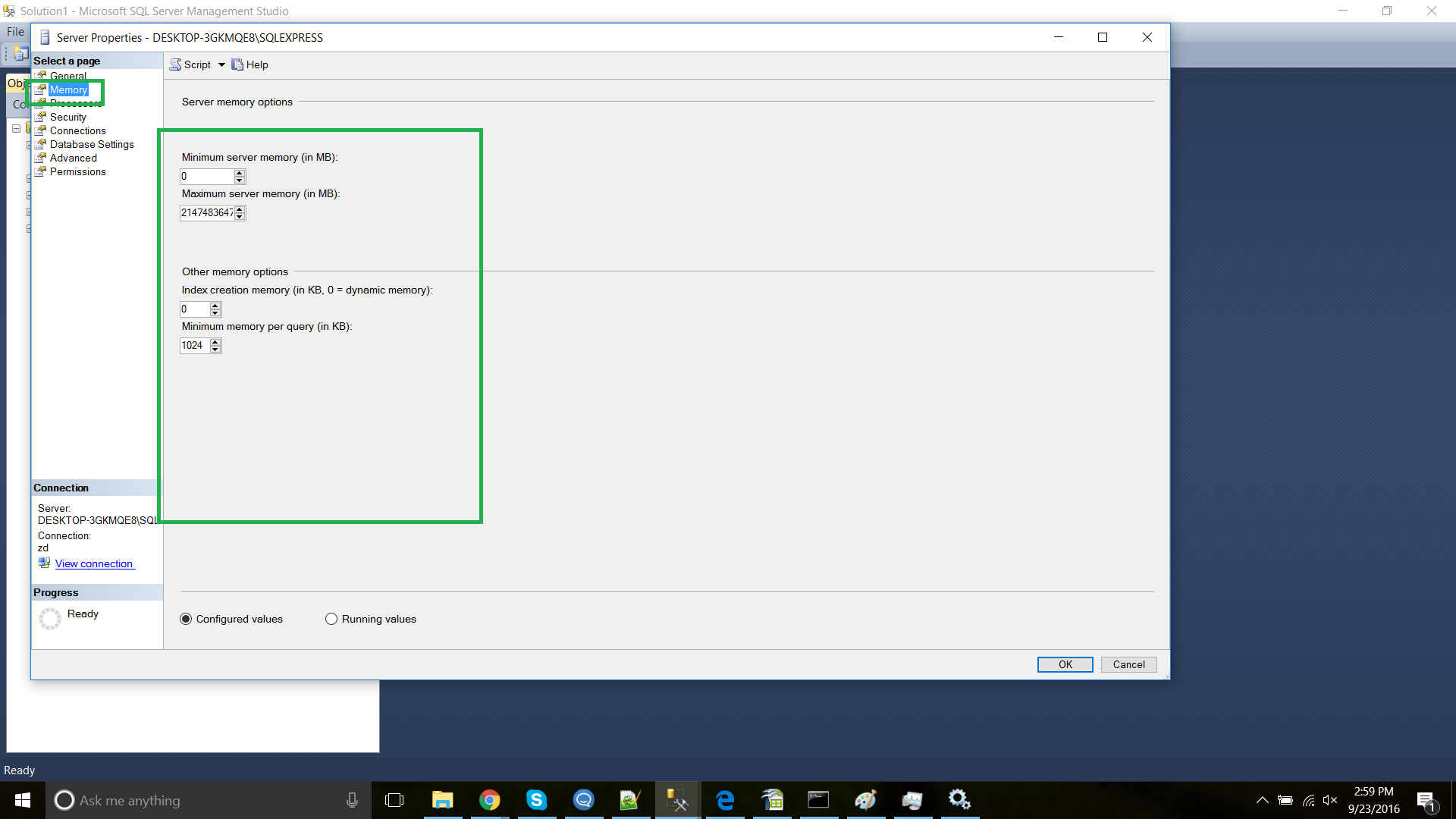This screenshot has width=1456, height=819.
Task: Select the Connections page icon
Action: [x=41, y=130]
